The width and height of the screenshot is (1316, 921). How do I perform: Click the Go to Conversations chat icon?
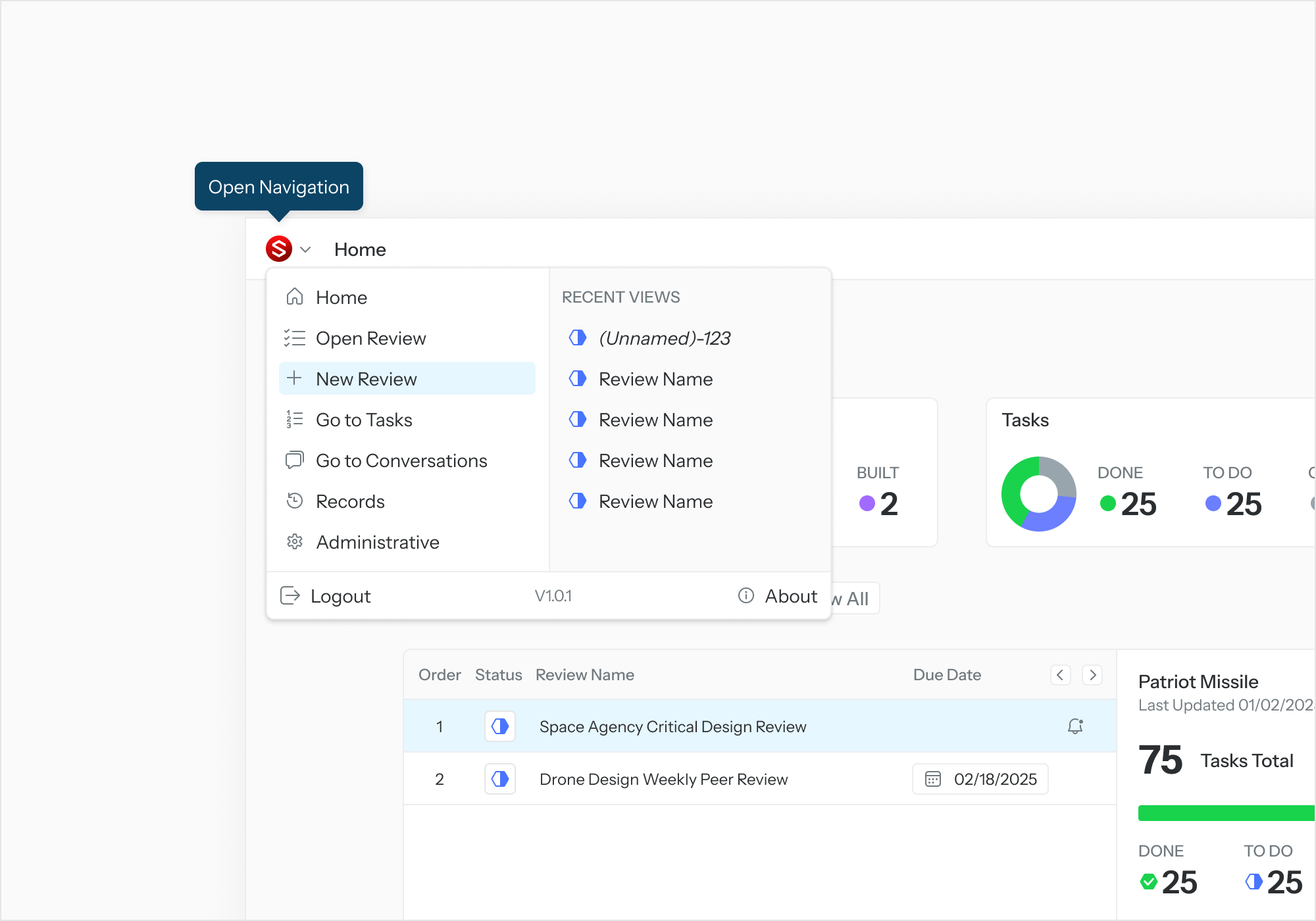[294, 460]
